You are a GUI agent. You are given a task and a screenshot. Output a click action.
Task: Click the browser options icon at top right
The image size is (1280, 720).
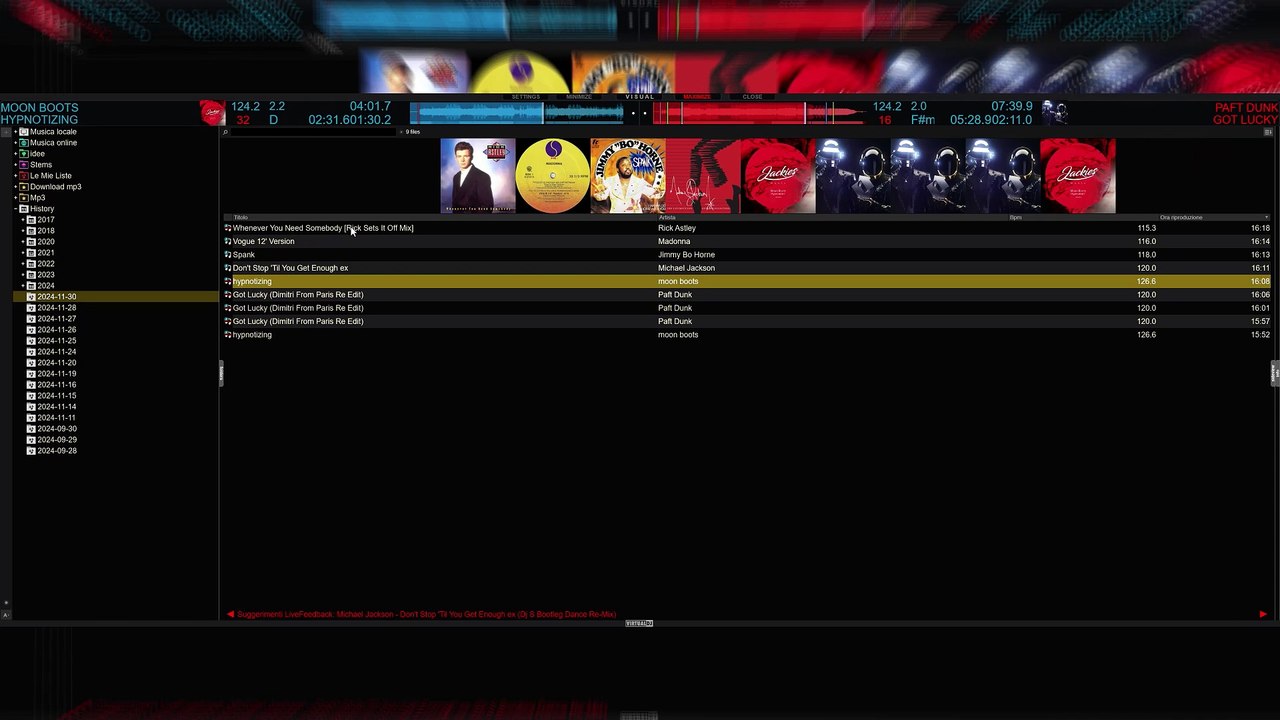(1268, 132)
